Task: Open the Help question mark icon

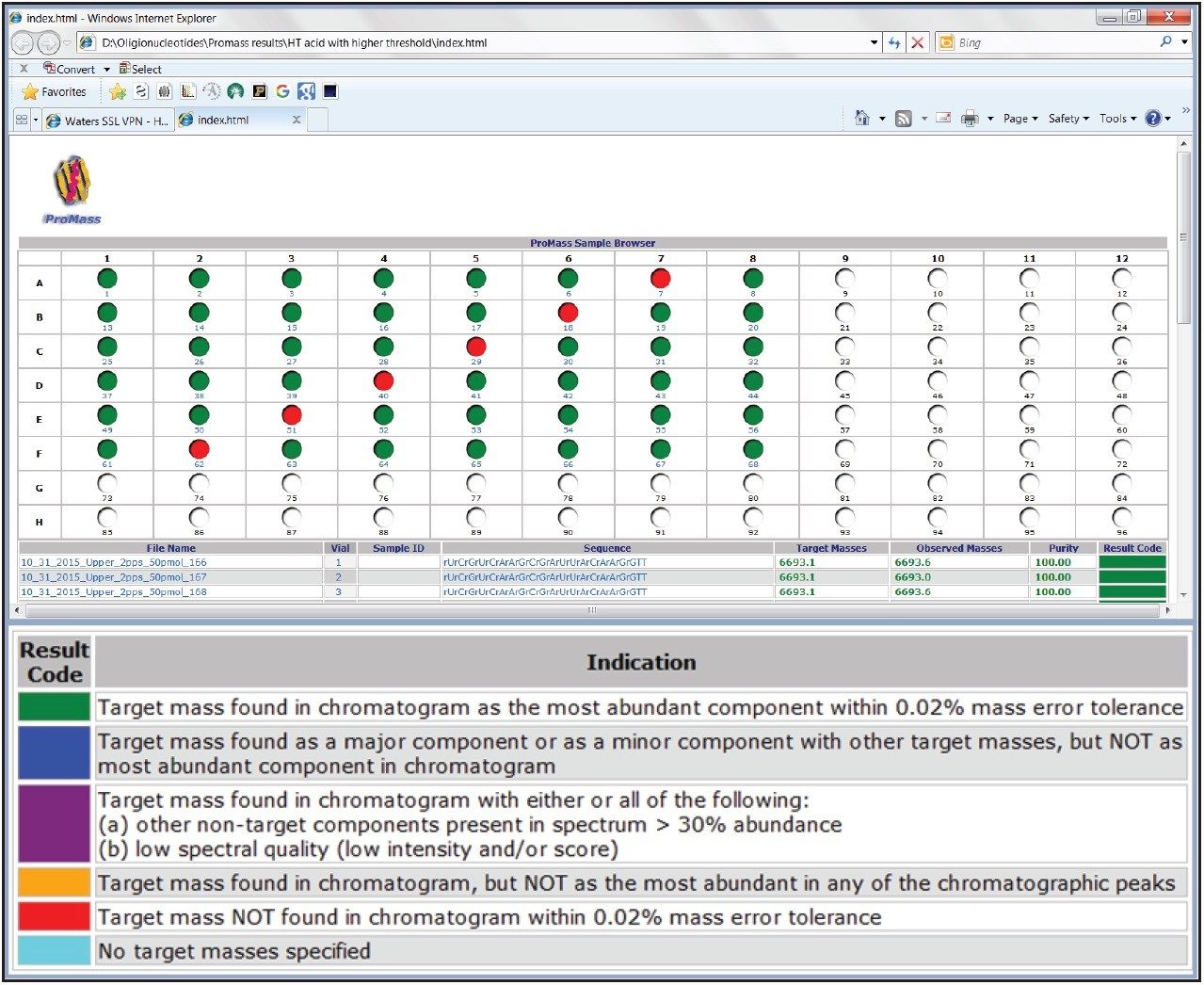Action: (1153, 118)
